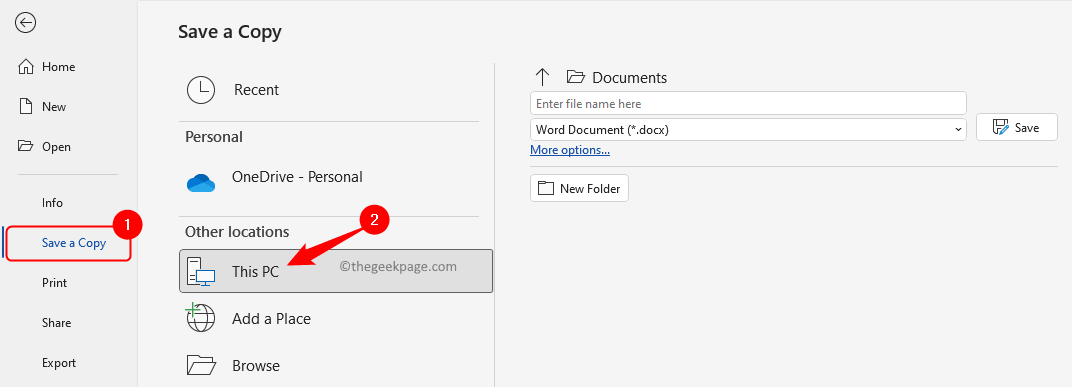Select the Export menu item
The width and height of the screenshot is (1072, 387).
pyautogui.click(x=59, y=363)
